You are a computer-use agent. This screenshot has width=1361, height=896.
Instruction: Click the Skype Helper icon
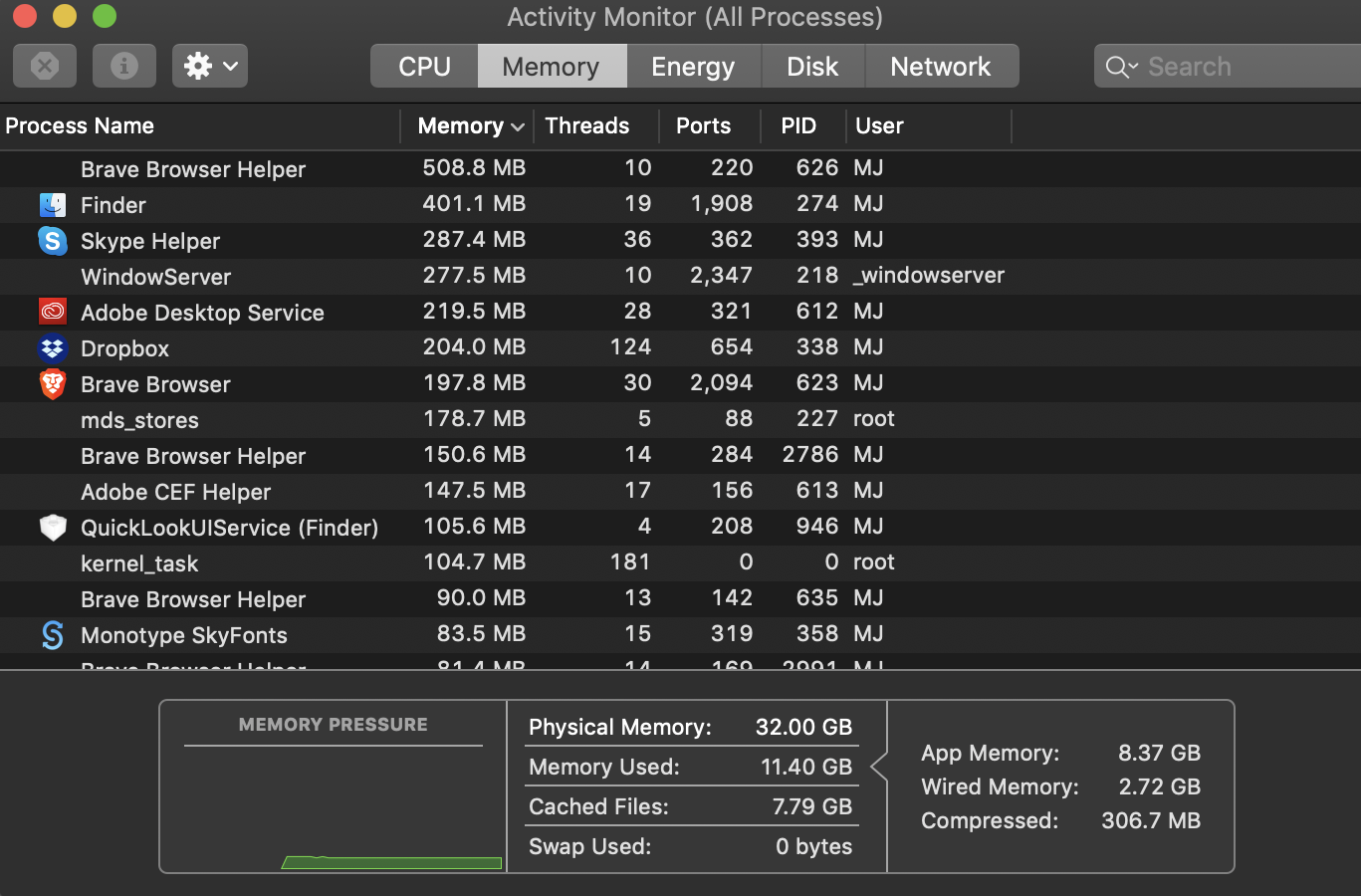(53, 241)
